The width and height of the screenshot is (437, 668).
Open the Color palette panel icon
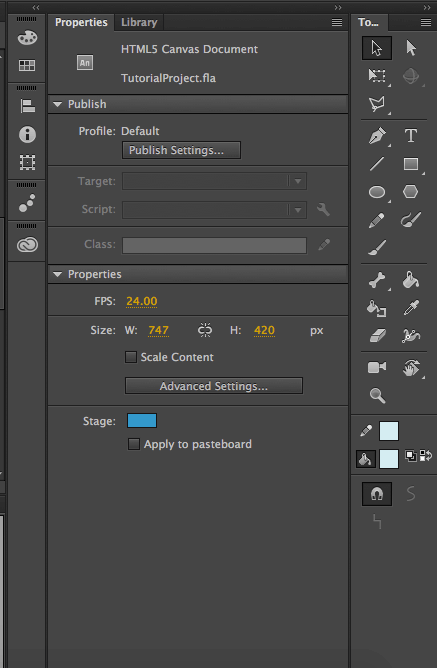coord(27,37)
